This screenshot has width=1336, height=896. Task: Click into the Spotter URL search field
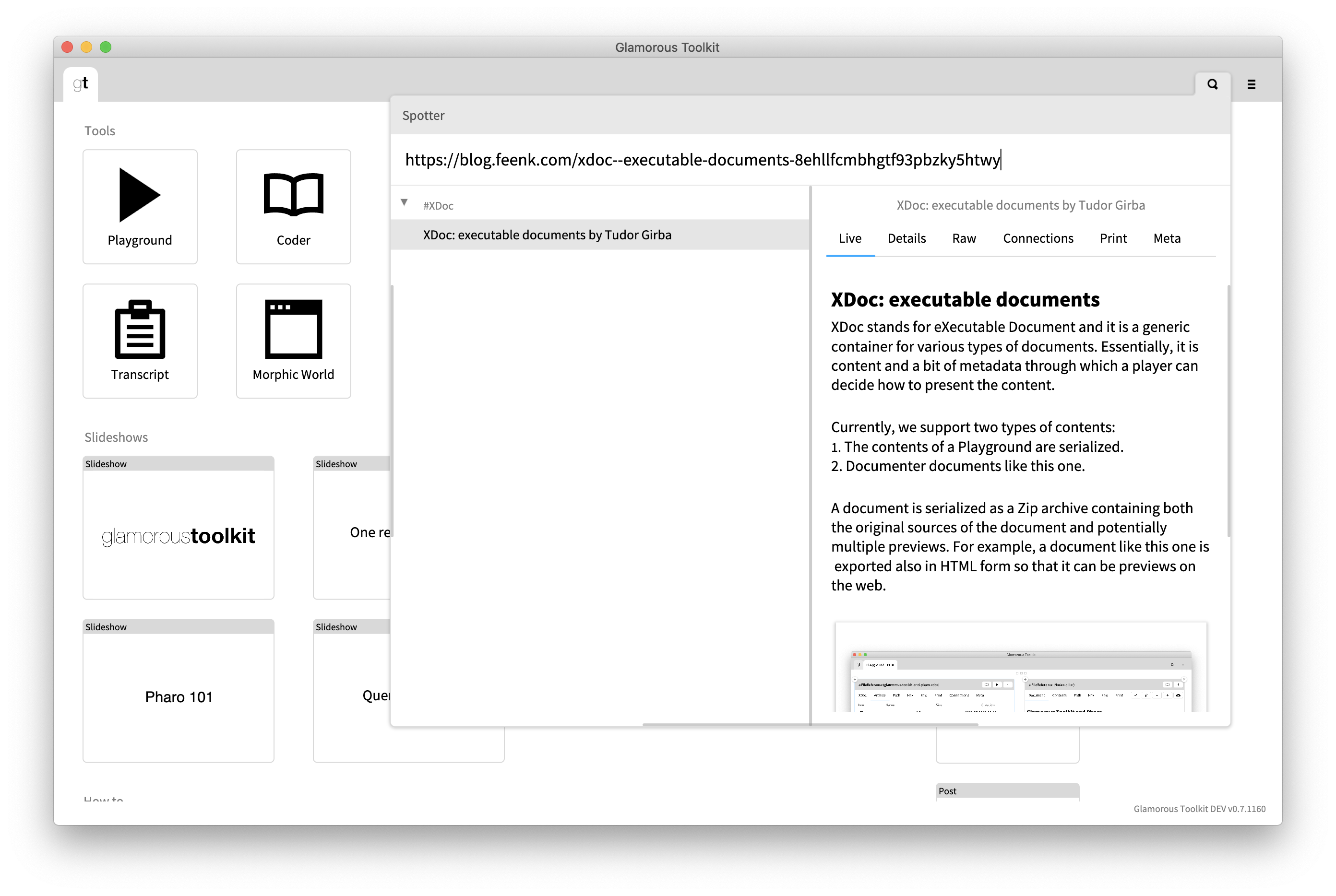point(810,160)
